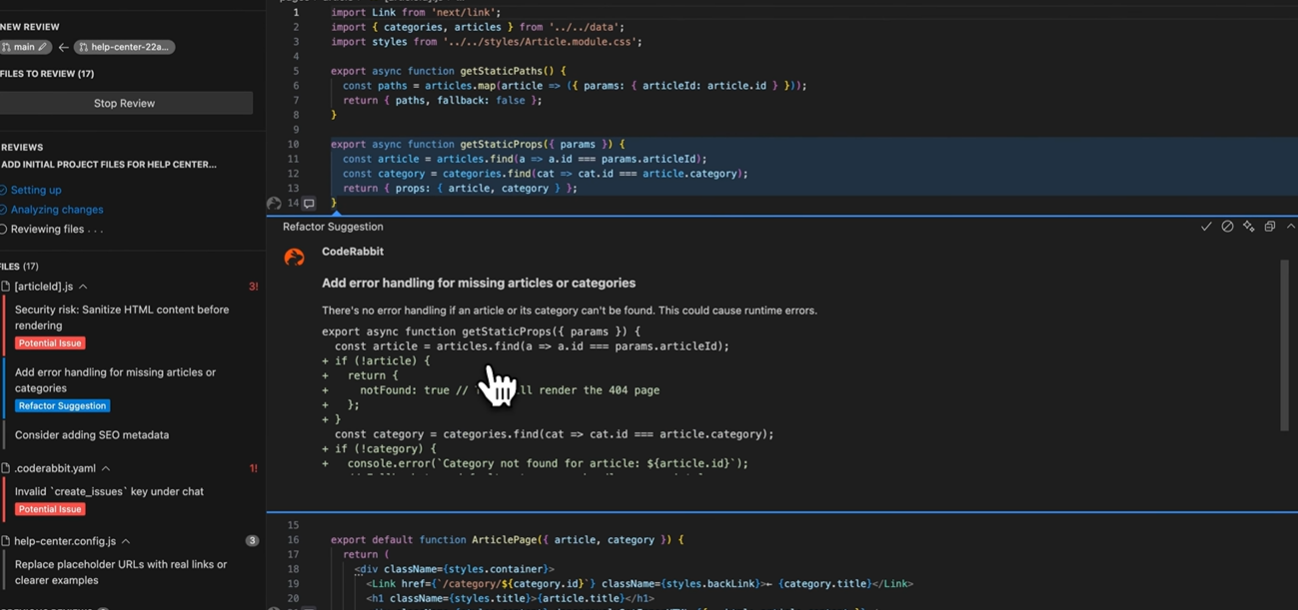The image size is (1298, 610).
Task: Collapse the help-center.config.js file section
Action: pos(126,541)
